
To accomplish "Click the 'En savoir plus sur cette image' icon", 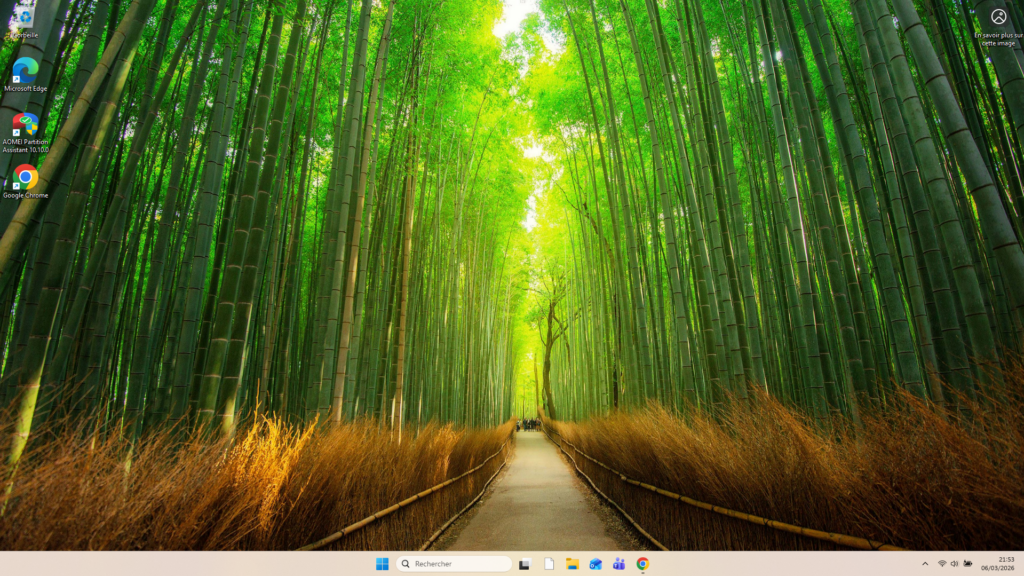I will click(x=998, y=17).
